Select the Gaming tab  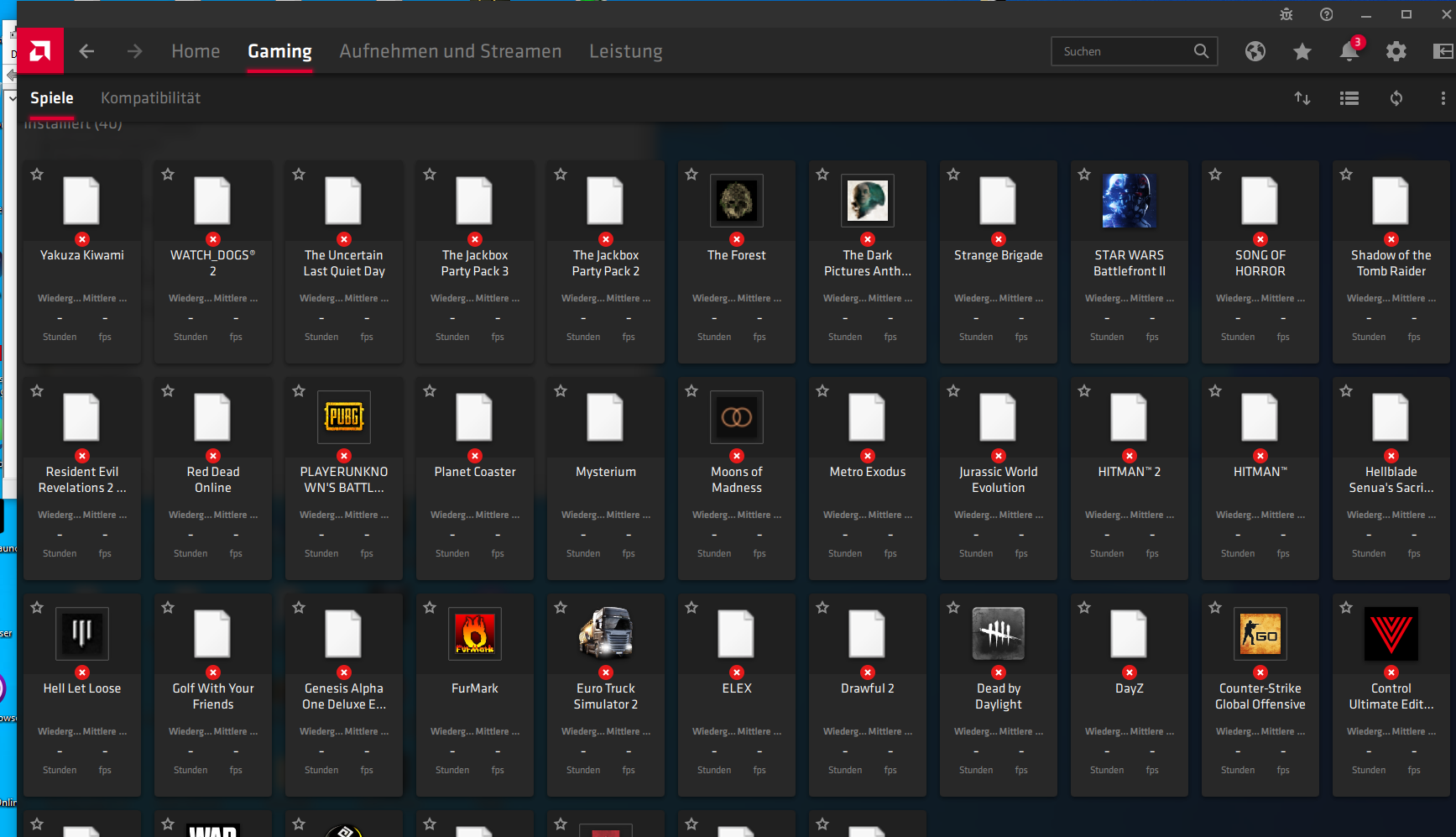point(279,51)
